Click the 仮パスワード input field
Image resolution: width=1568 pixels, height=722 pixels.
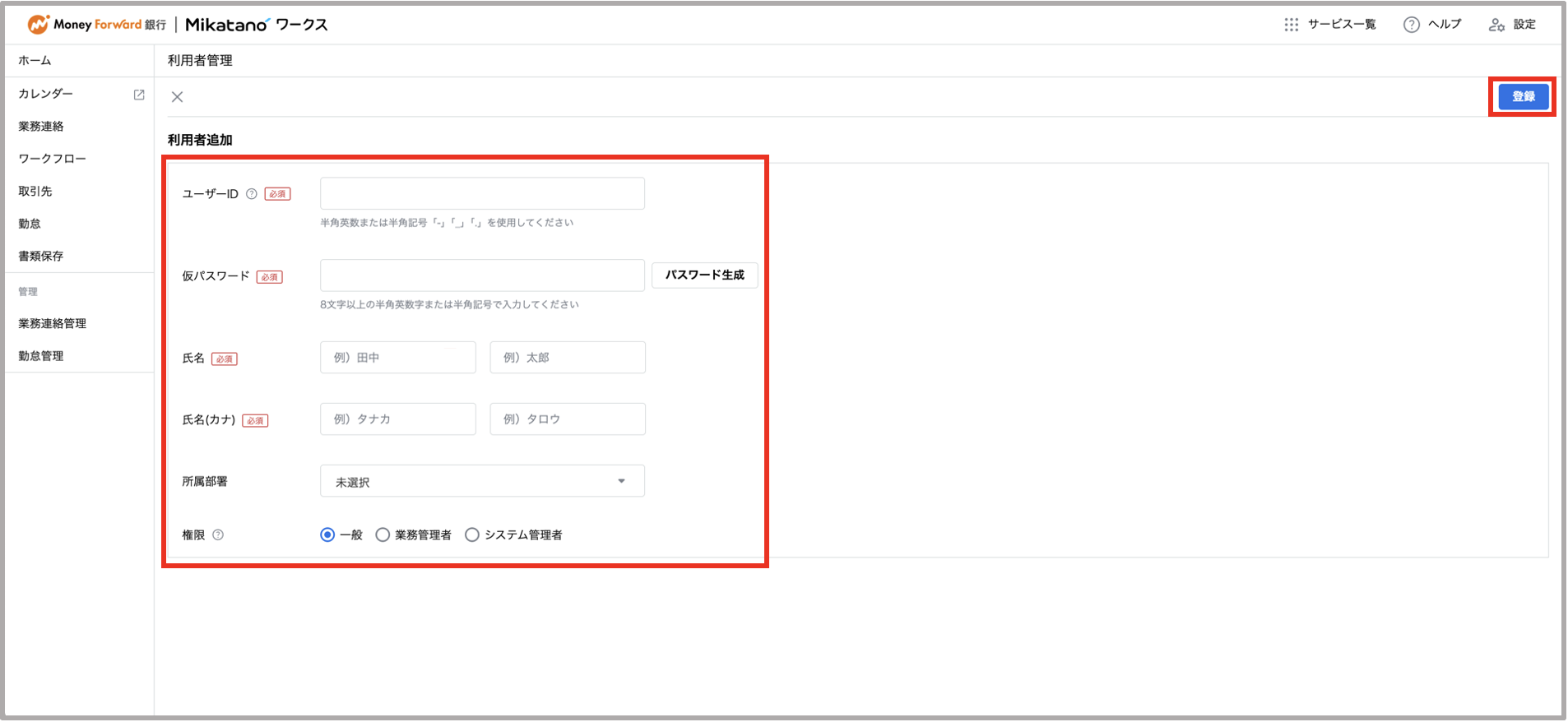point(482,275)
